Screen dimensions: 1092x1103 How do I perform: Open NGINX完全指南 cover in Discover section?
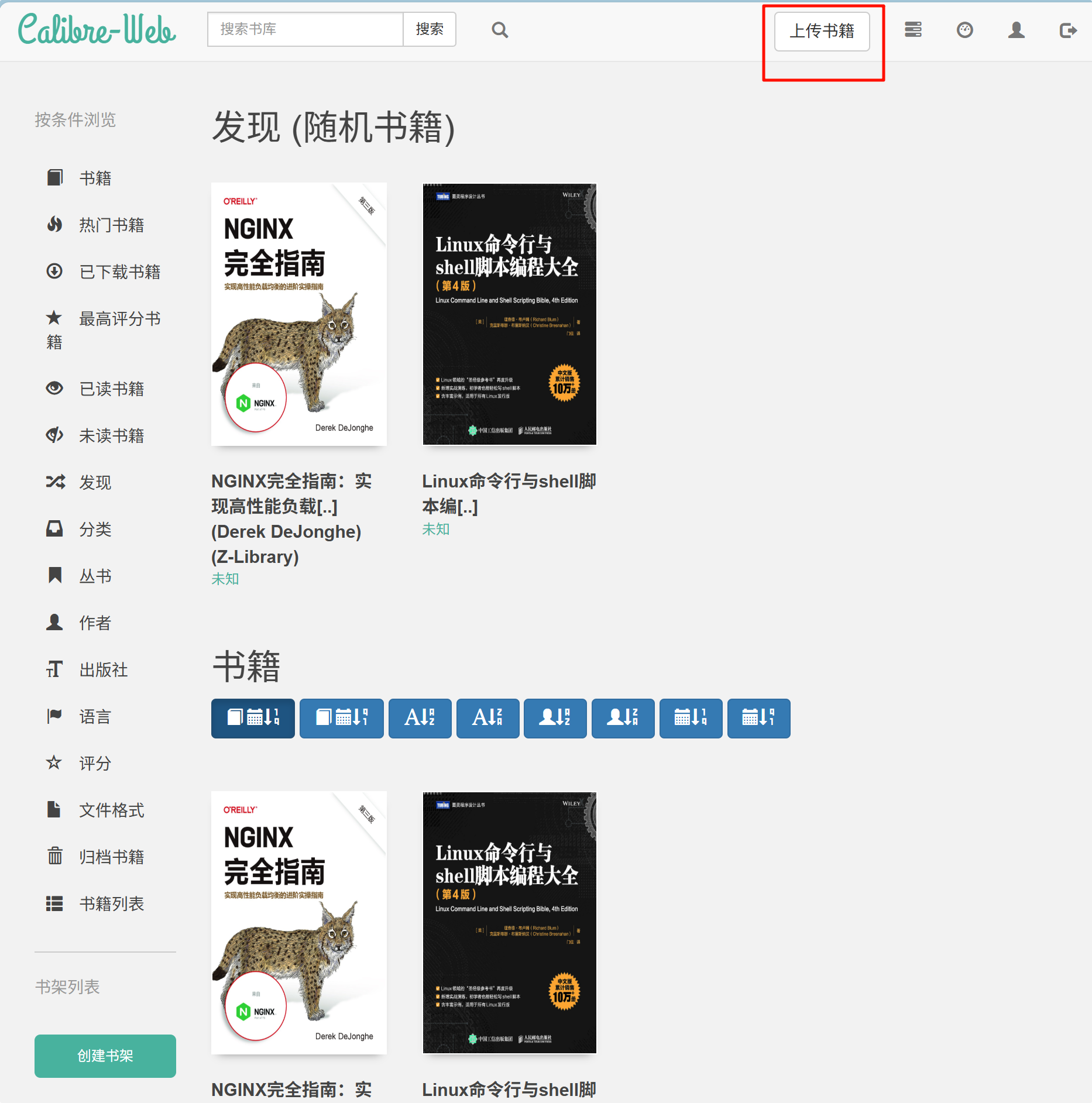point(299,314)
